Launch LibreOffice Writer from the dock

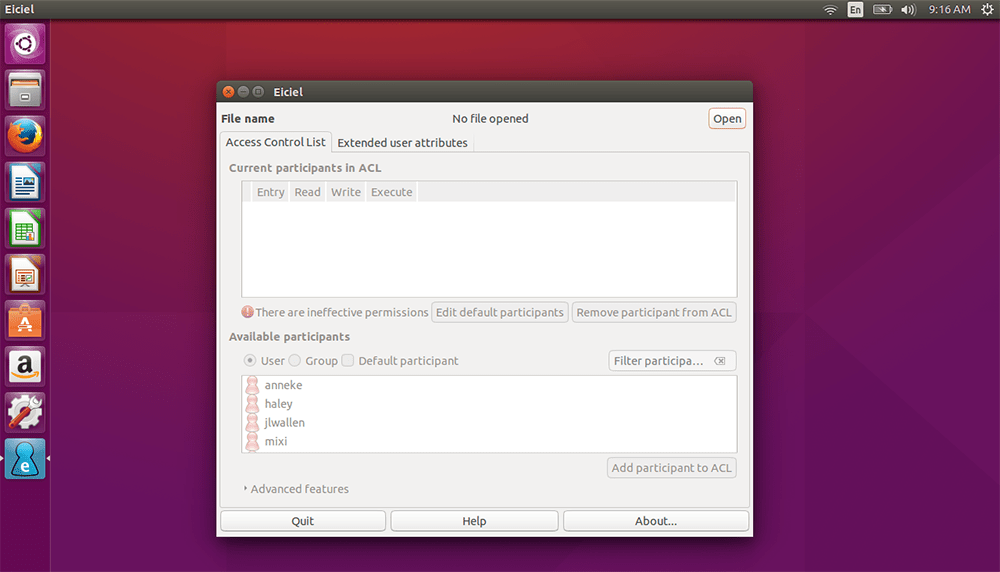click(25, 182)
